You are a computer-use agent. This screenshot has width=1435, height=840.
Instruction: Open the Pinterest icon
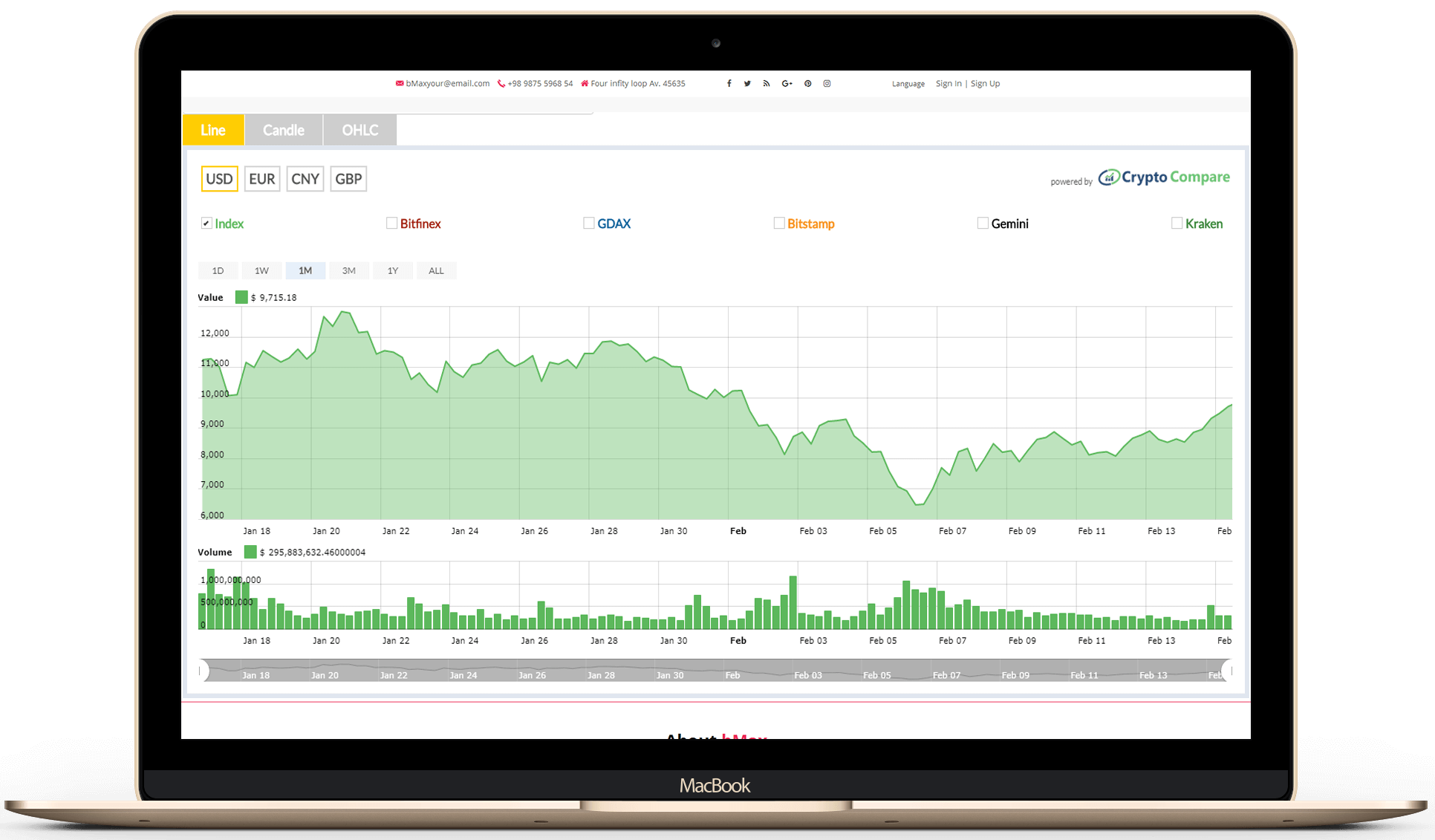[807, 84]
